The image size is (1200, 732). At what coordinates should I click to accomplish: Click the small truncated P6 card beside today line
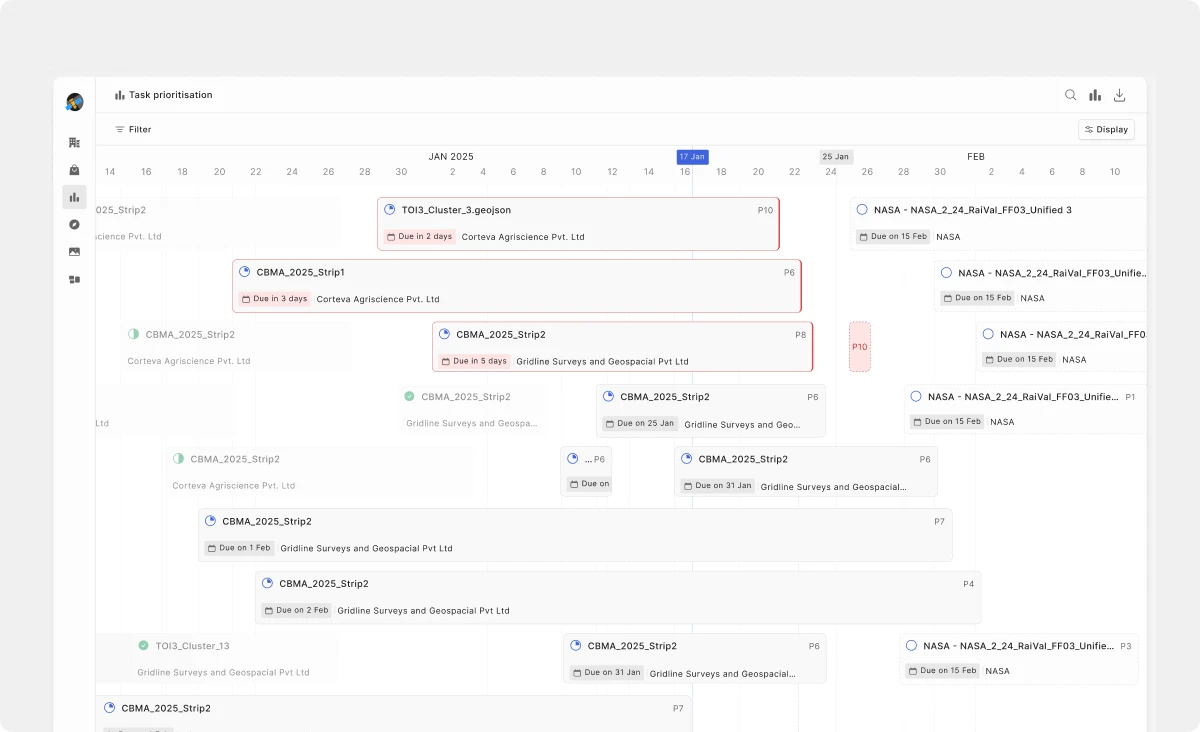click(586, 471)
